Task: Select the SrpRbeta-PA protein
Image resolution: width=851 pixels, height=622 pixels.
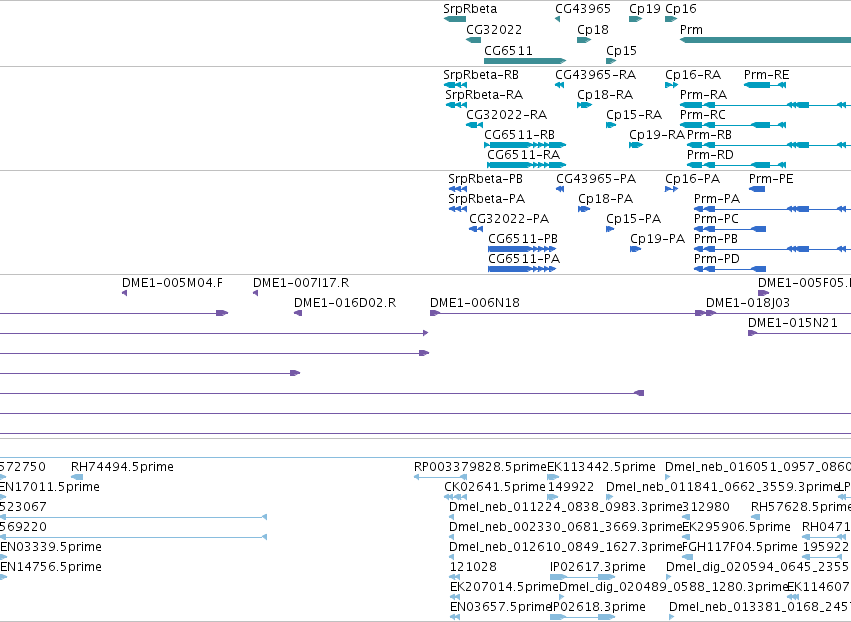Action: (458, 209)
